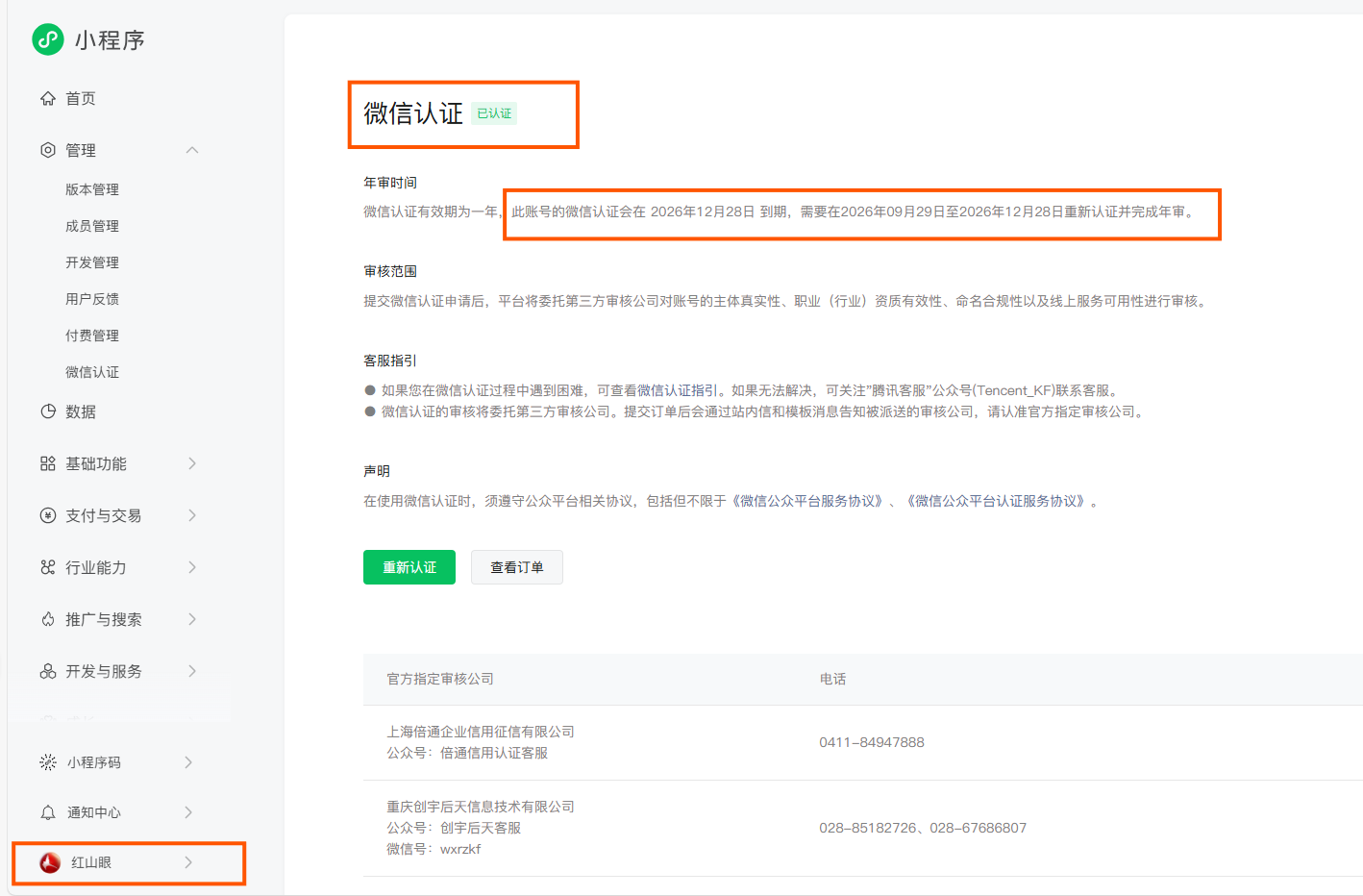Click 上海倍通企业信用征信有限公司 in the table

tap(481, 732)
